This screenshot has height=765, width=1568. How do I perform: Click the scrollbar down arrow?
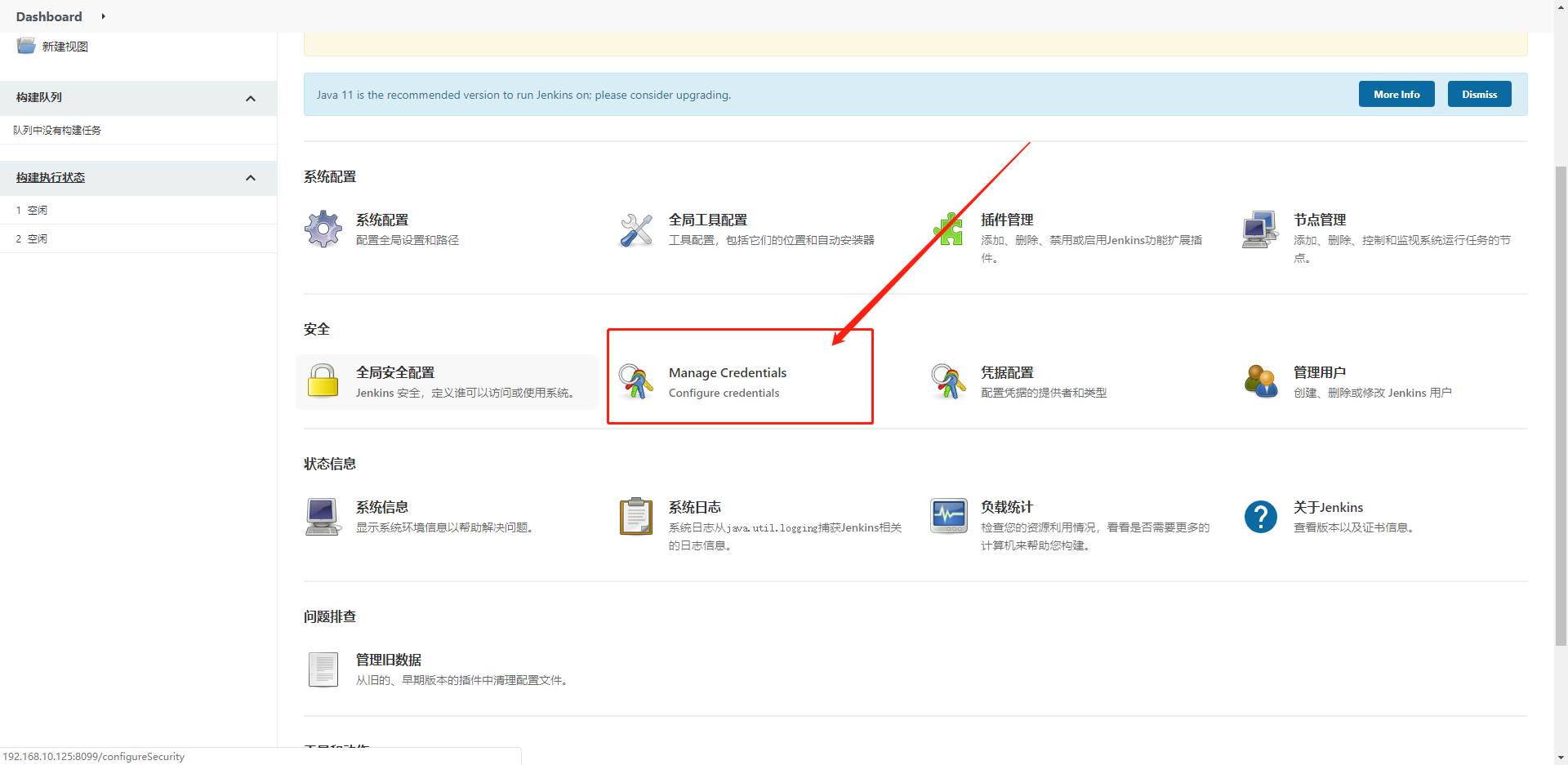(1561, 758)
